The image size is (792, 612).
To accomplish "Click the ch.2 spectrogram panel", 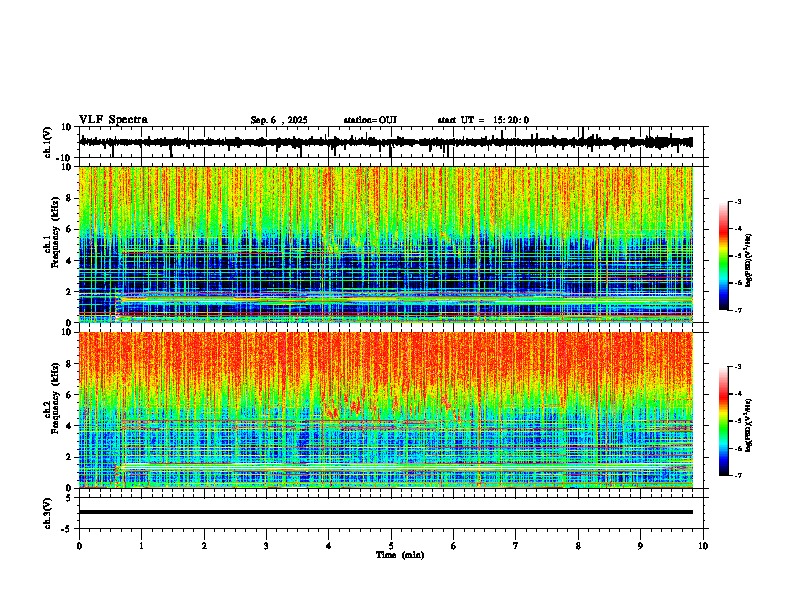I will pos(386,410).
